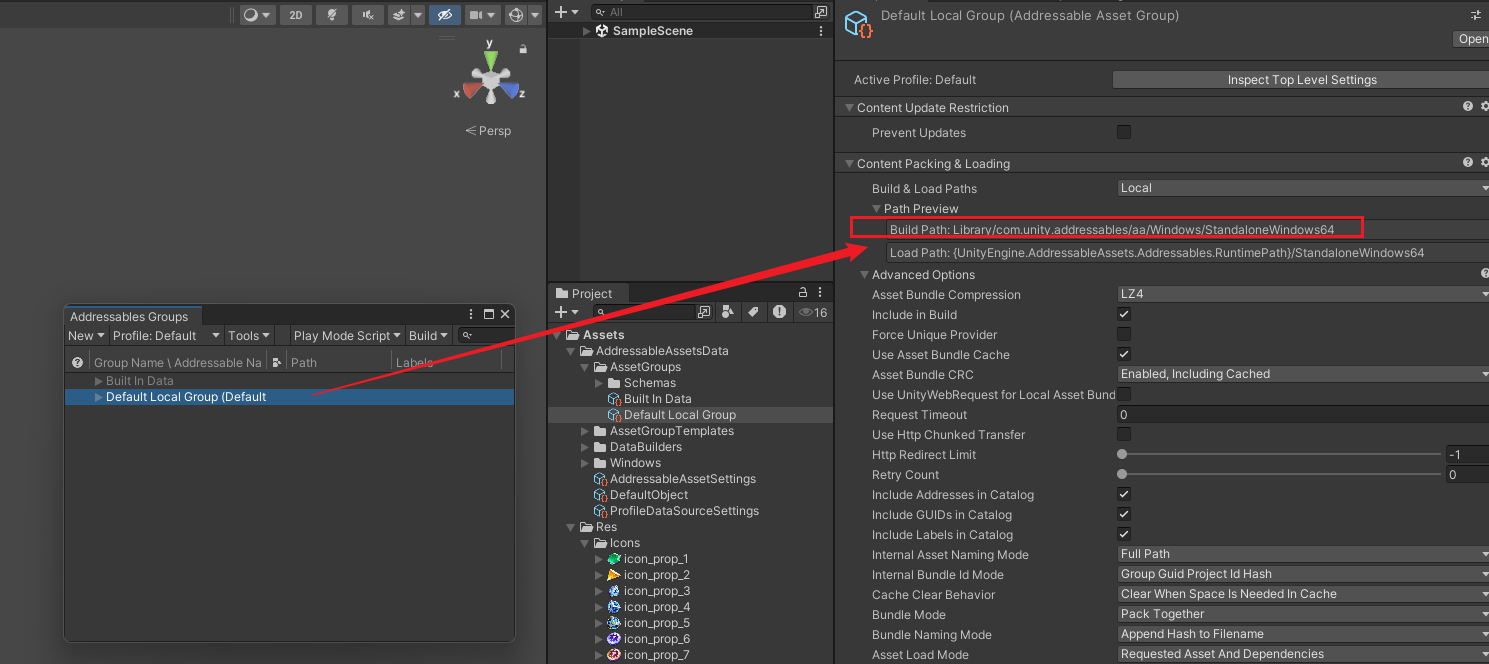Click search by type icon in Project
Image resolution: width=1489 pixels, height=664 pixels.
728,312
